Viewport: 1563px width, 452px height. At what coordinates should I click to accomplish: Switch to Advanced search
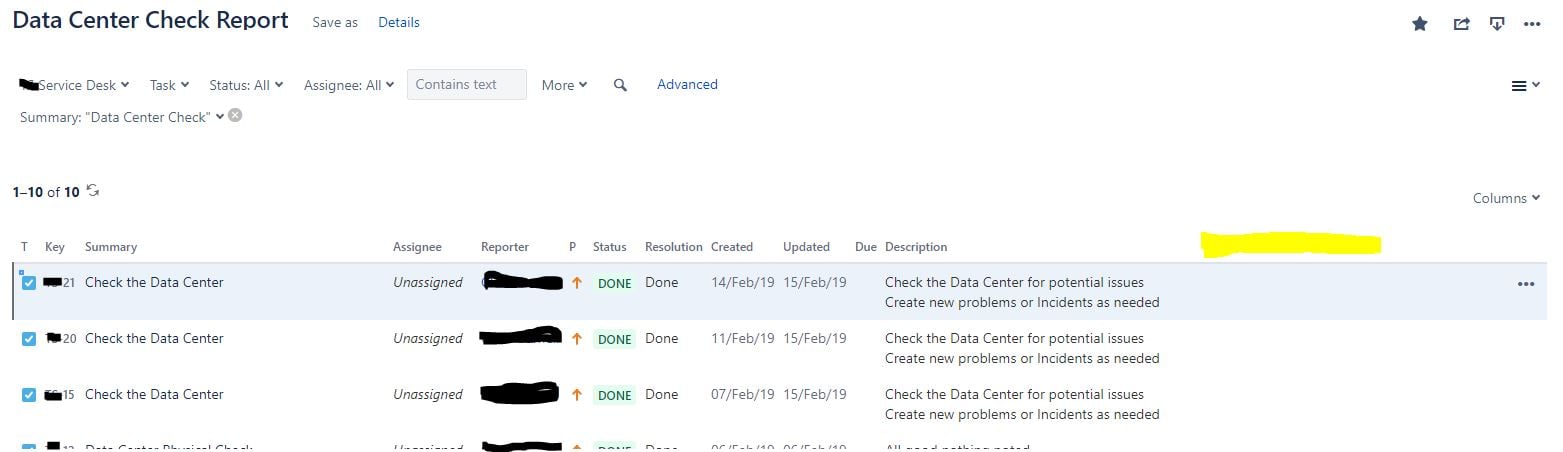[687, 84]
